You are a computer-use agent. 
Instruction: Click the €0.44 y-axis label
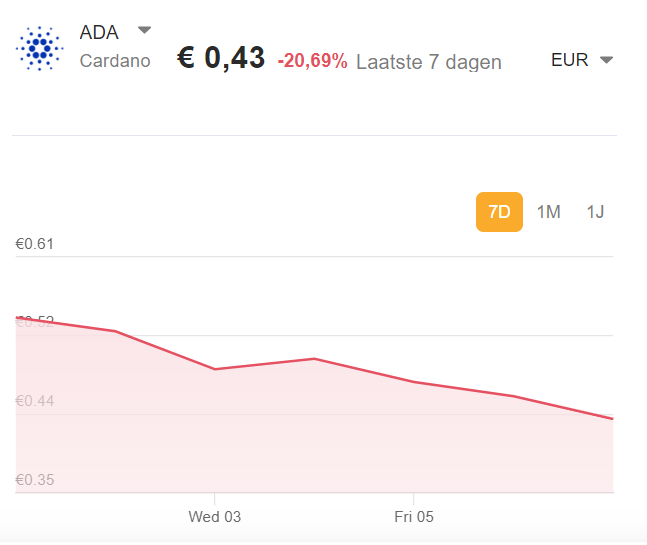tap(35, 401)
